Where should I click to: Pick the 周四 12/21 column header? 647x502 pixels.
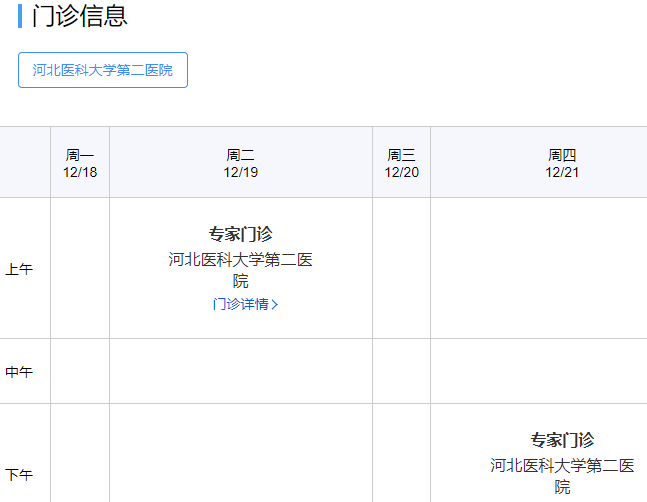coord(562,163)
